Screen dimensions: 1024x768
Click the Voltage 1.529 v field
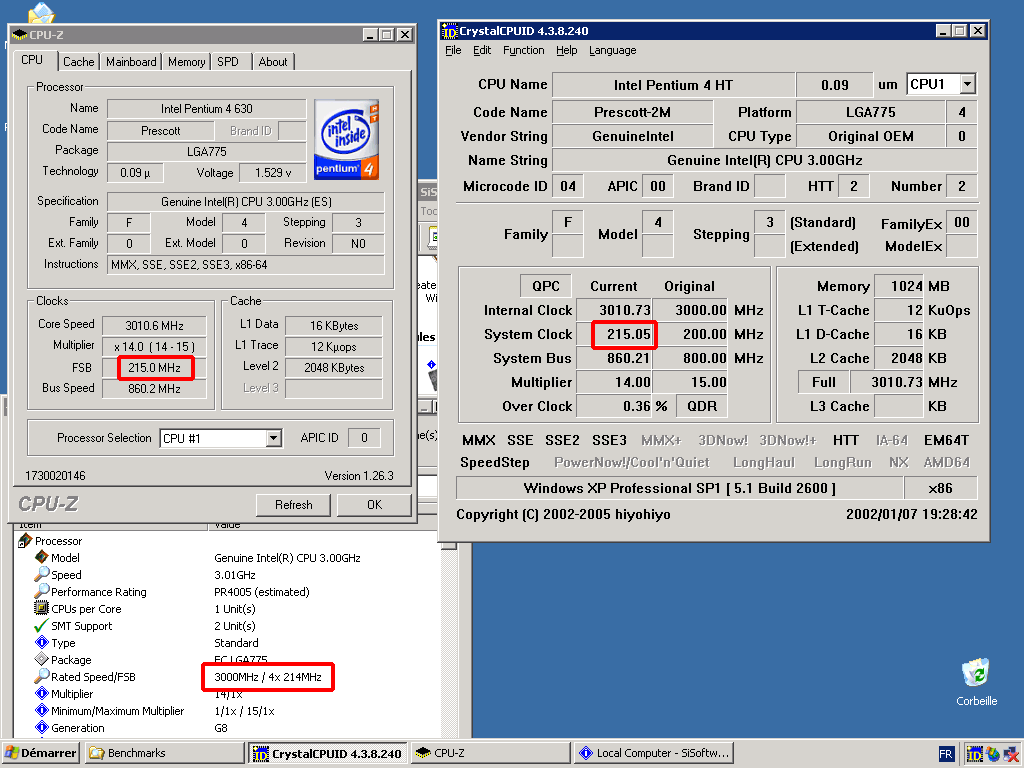[x=273, y=172]
